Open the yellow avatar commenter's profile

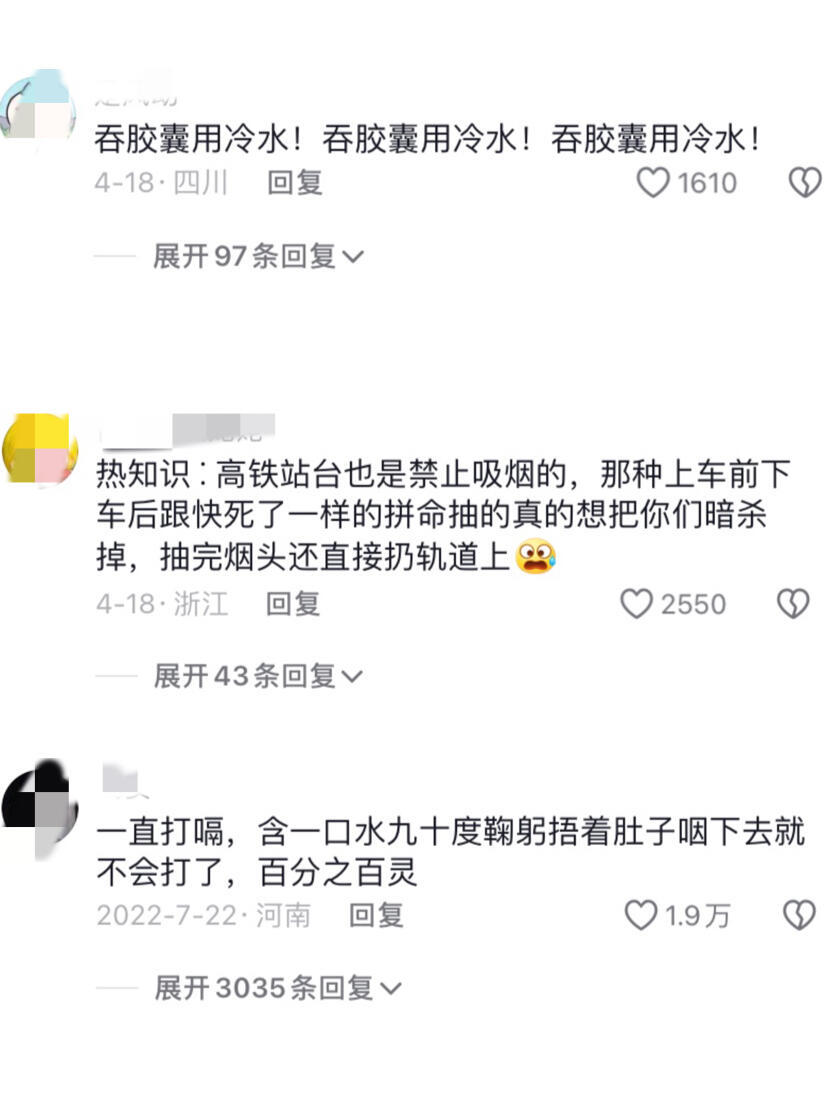[x=39, y=448]
